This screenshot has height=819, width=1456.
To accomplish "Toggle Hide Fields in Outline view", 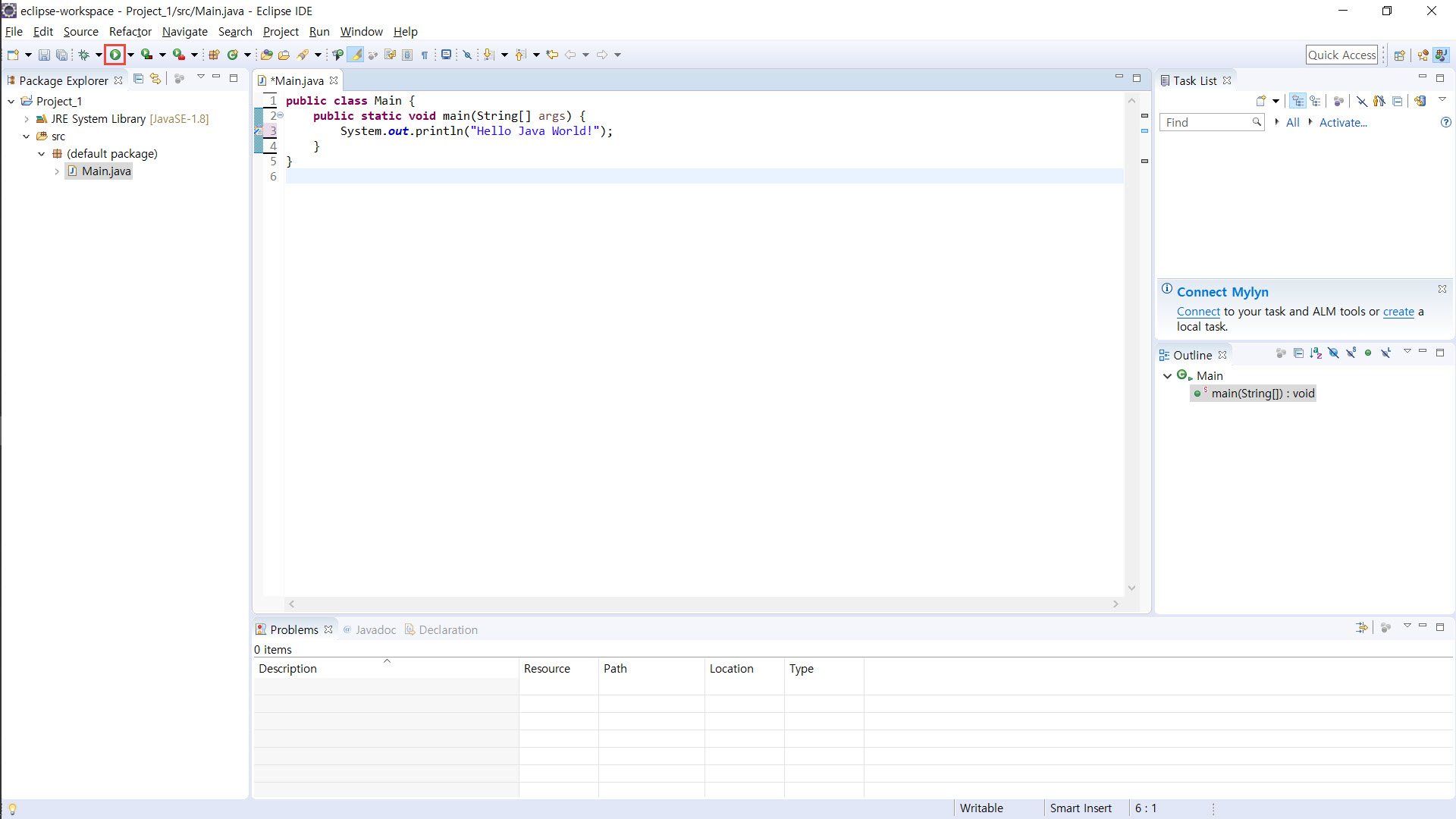I will coord(1333,353).
